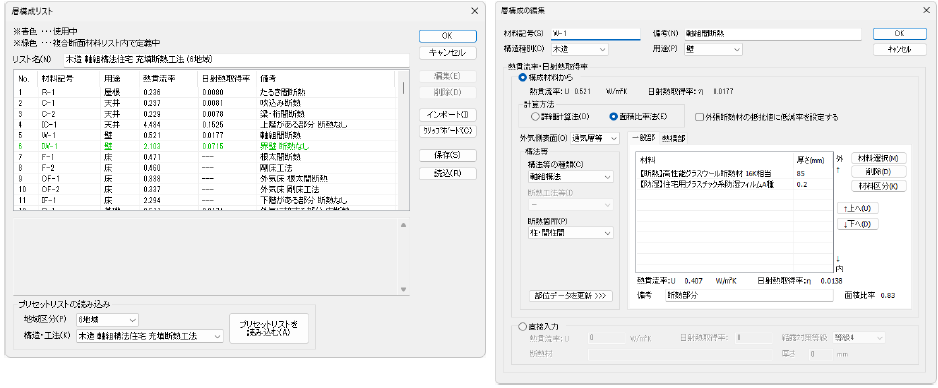Image resolution: width=938 pixels, height=388 pixels.
Task: Select list row 4 IC-1 上階がある部分
Action: click(206, 125)
